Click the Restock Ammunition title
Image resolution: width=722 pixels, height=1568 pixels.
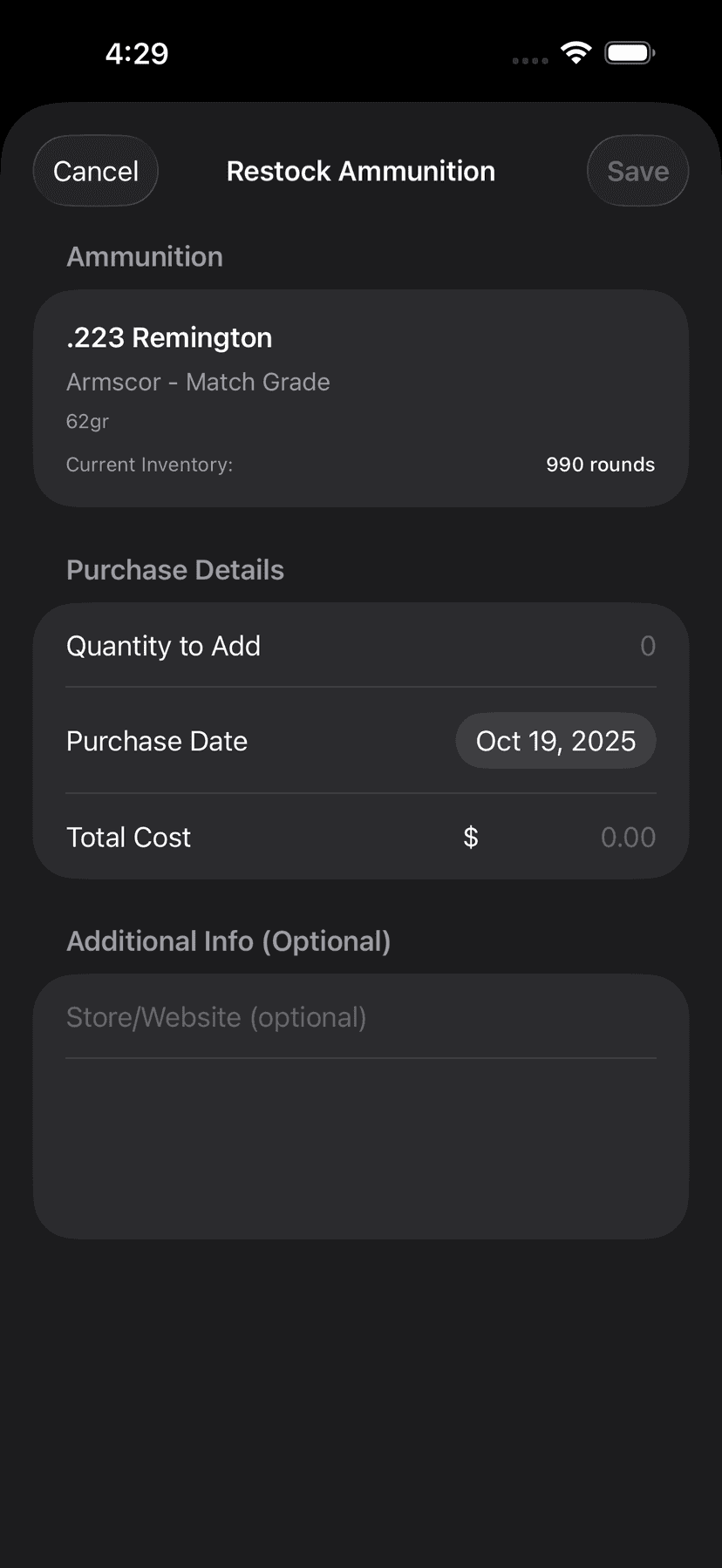[x=360, y=171]
